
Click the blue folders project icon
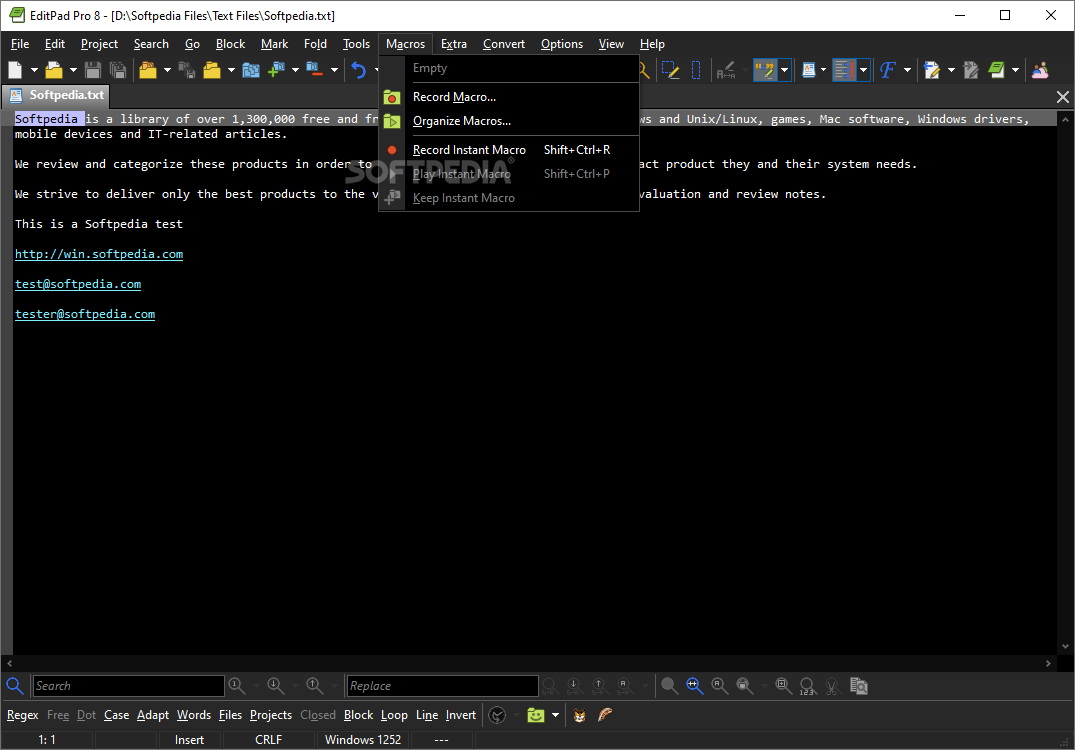(x=251, y=70)
